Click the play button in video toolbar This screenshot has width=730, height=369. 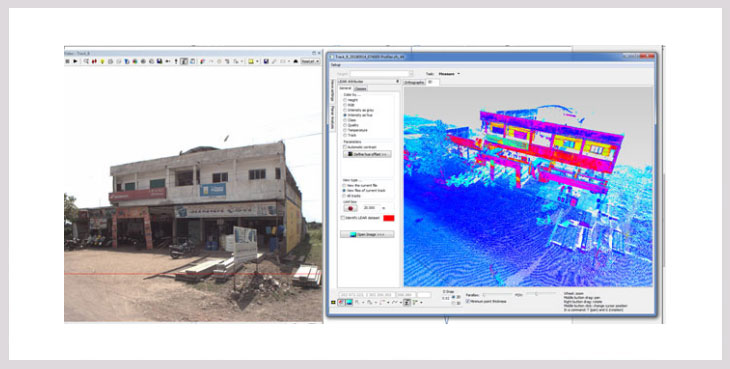coord(75,61)
